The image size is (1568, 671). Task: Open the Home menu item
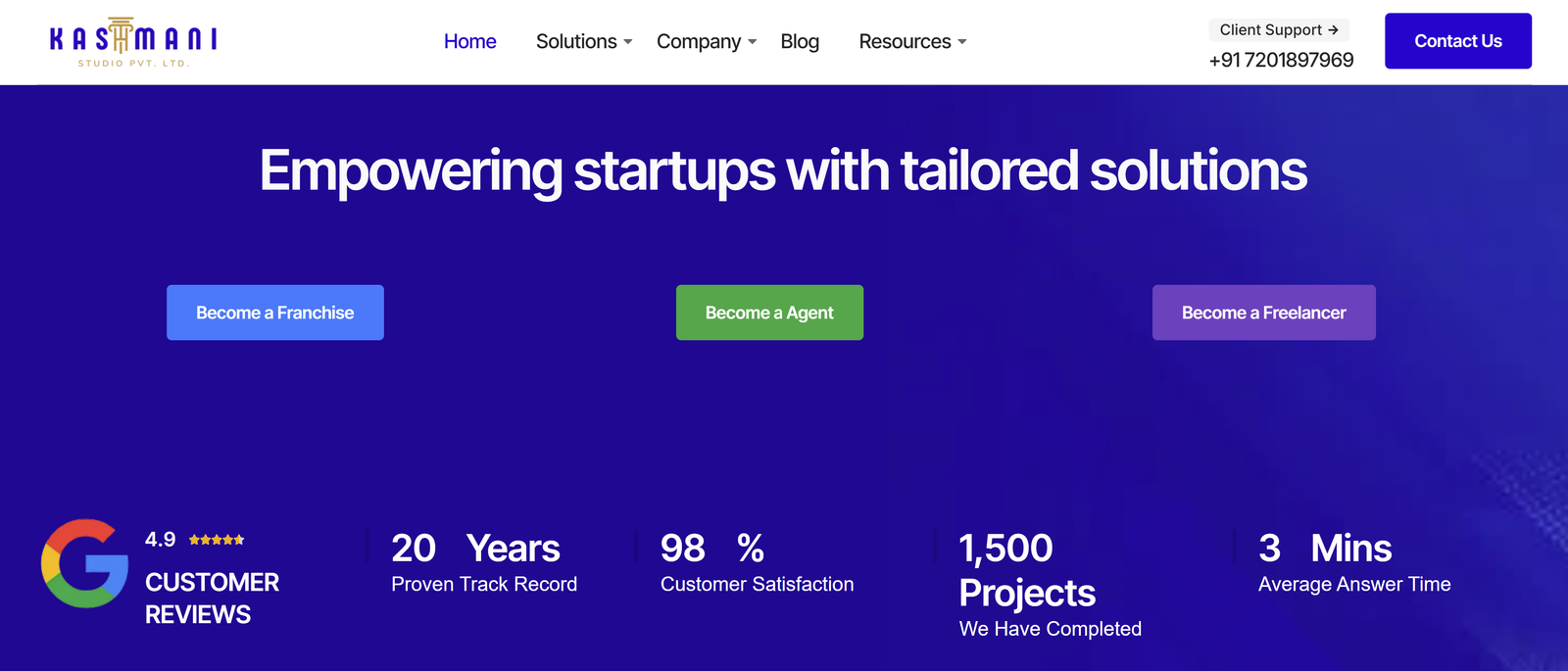pos(470,41)
